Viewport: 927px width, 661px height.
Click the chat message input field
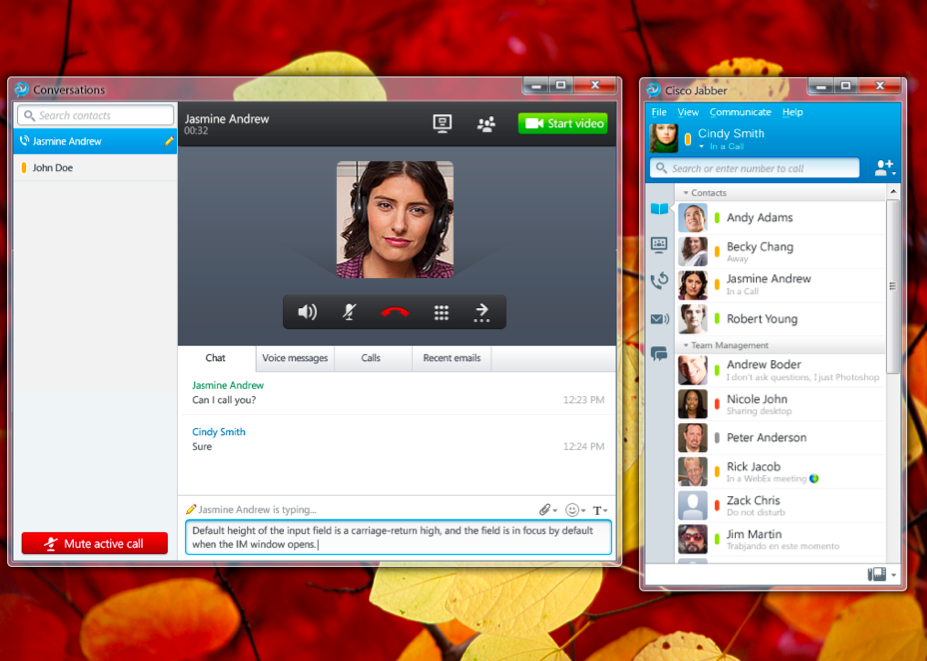[x=398, y=537]
